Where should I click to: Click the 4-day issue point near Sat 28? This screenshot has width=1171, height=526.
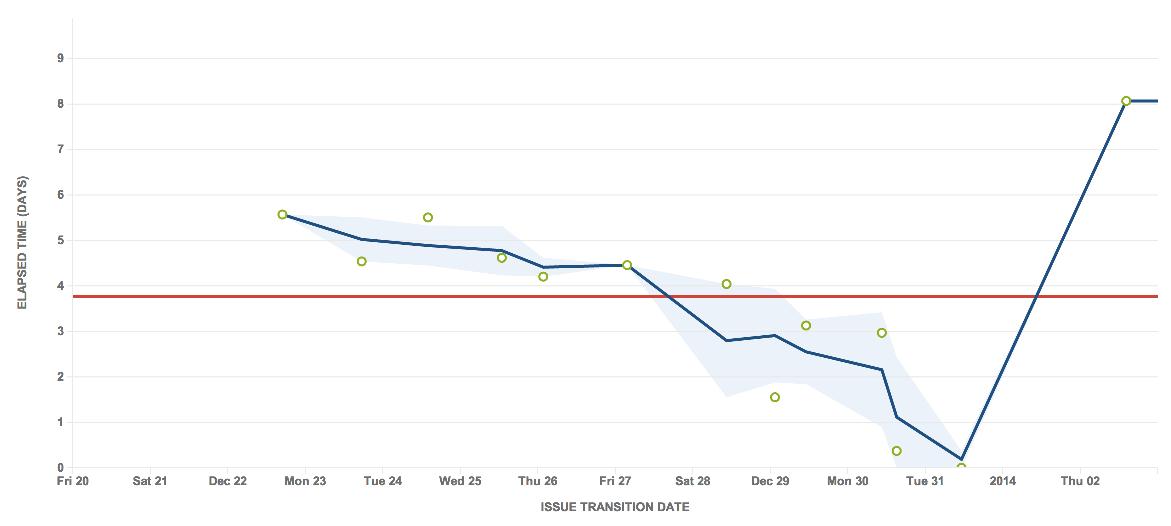(727, 284)
